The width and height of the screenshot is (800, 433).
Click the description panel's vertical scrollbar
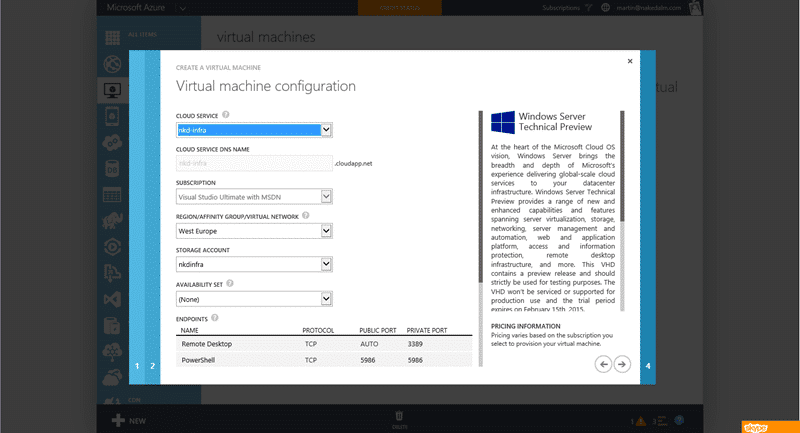pos(622,211)
